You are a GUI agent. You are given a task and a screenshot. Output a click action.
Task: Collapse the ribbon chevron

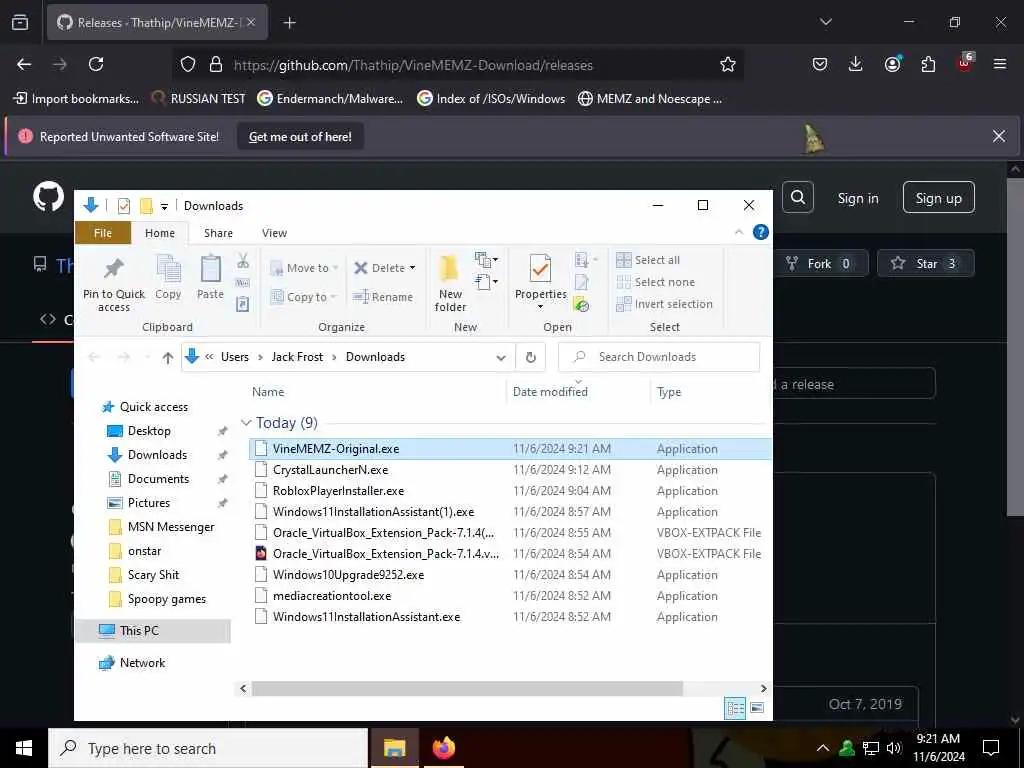tap(739, 232)
